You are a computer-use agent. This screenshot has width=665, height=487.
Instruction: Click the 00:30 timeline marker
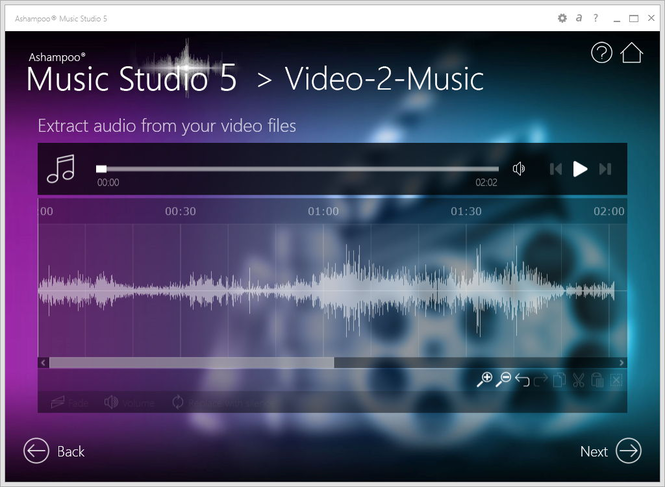181,211
